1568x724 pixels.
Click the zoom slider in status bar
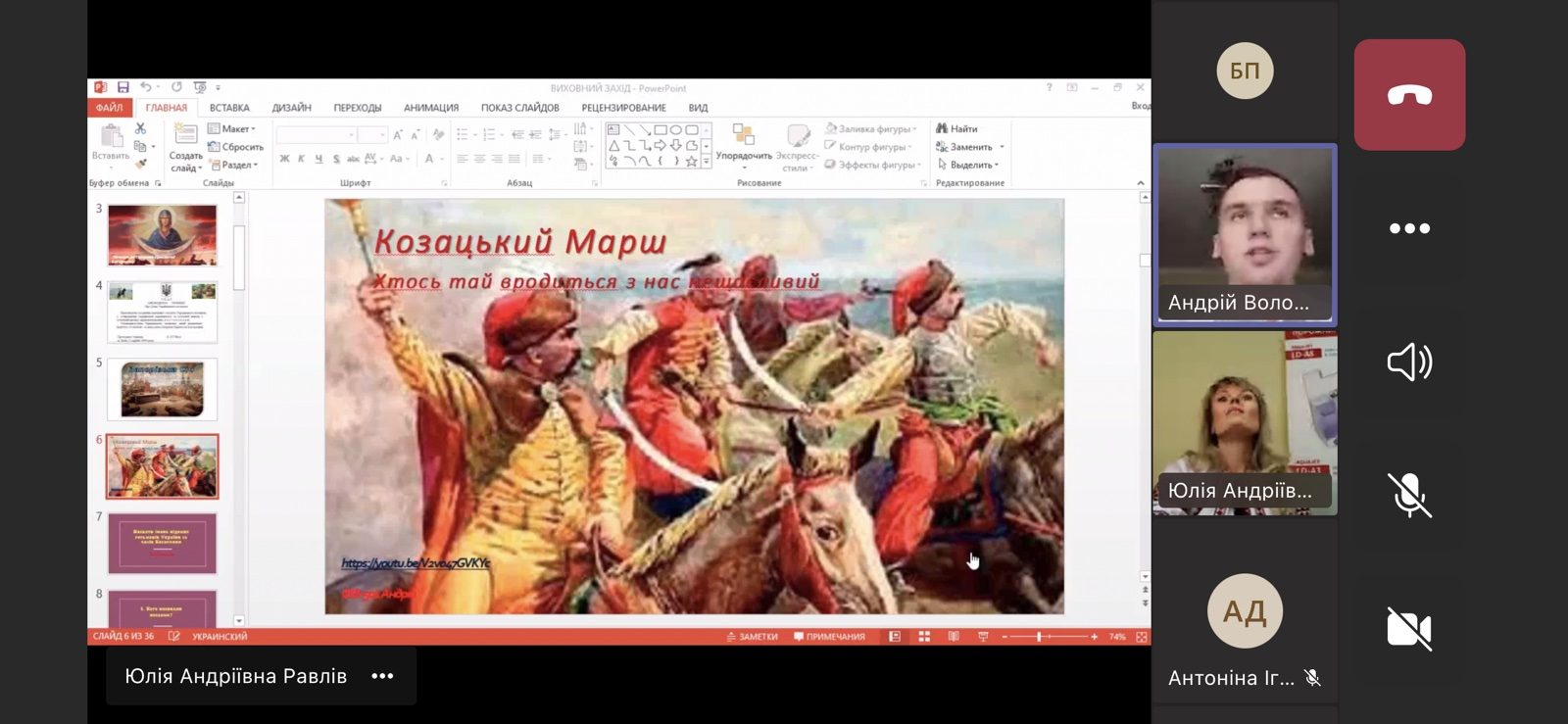[x=1039, y=637]
